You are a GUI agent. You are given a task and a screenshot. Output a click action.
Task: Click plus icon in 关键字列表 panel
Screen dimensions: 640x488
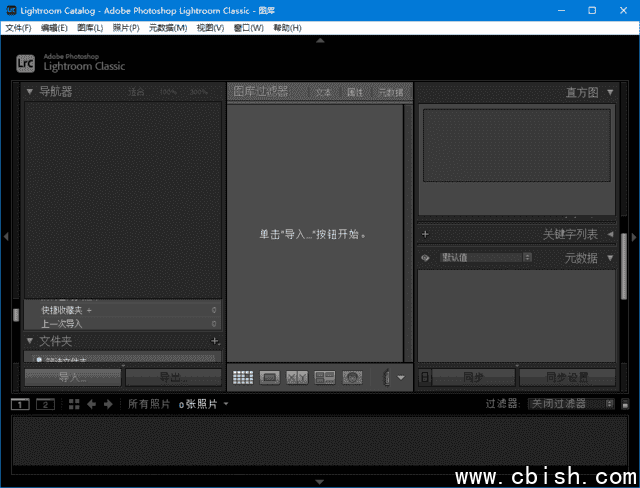pos(425,234)
